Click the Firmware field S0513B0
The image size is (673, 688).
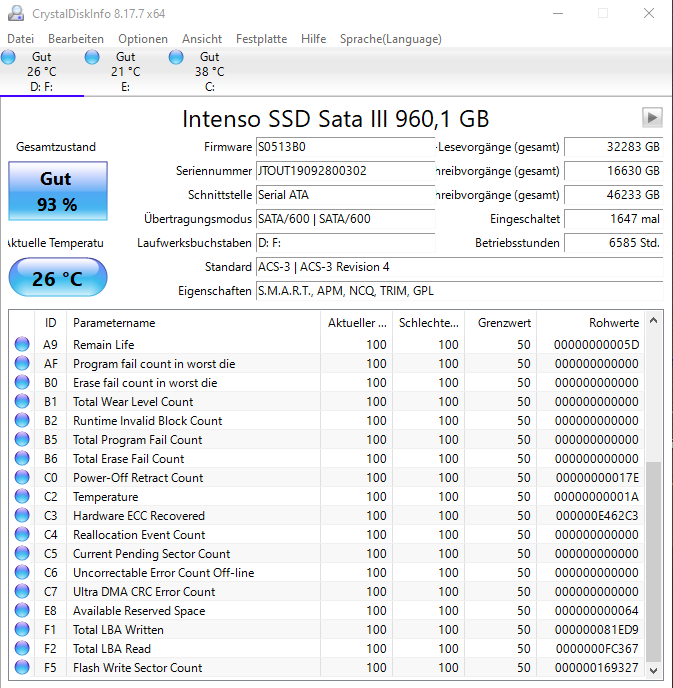[345, 147]
